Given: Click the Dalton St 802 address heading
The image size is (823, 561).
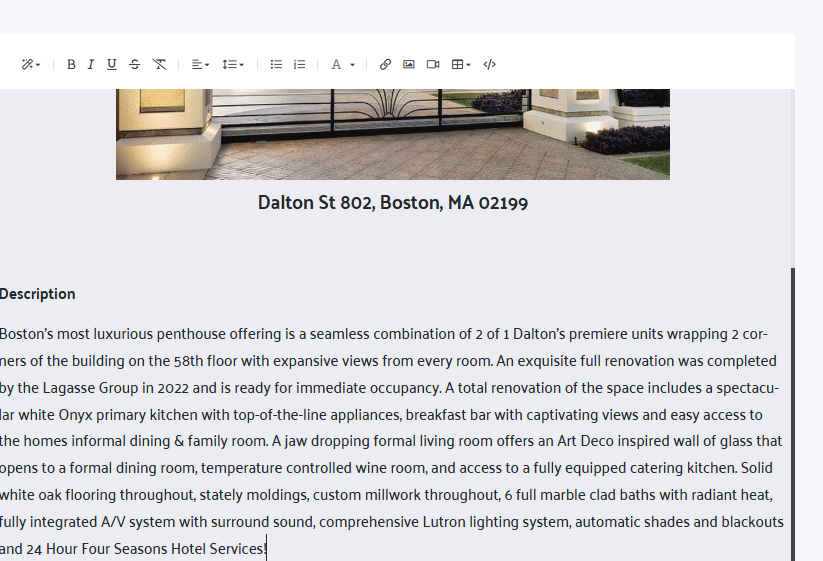Looking at the screenshot, I should (393, 203).
